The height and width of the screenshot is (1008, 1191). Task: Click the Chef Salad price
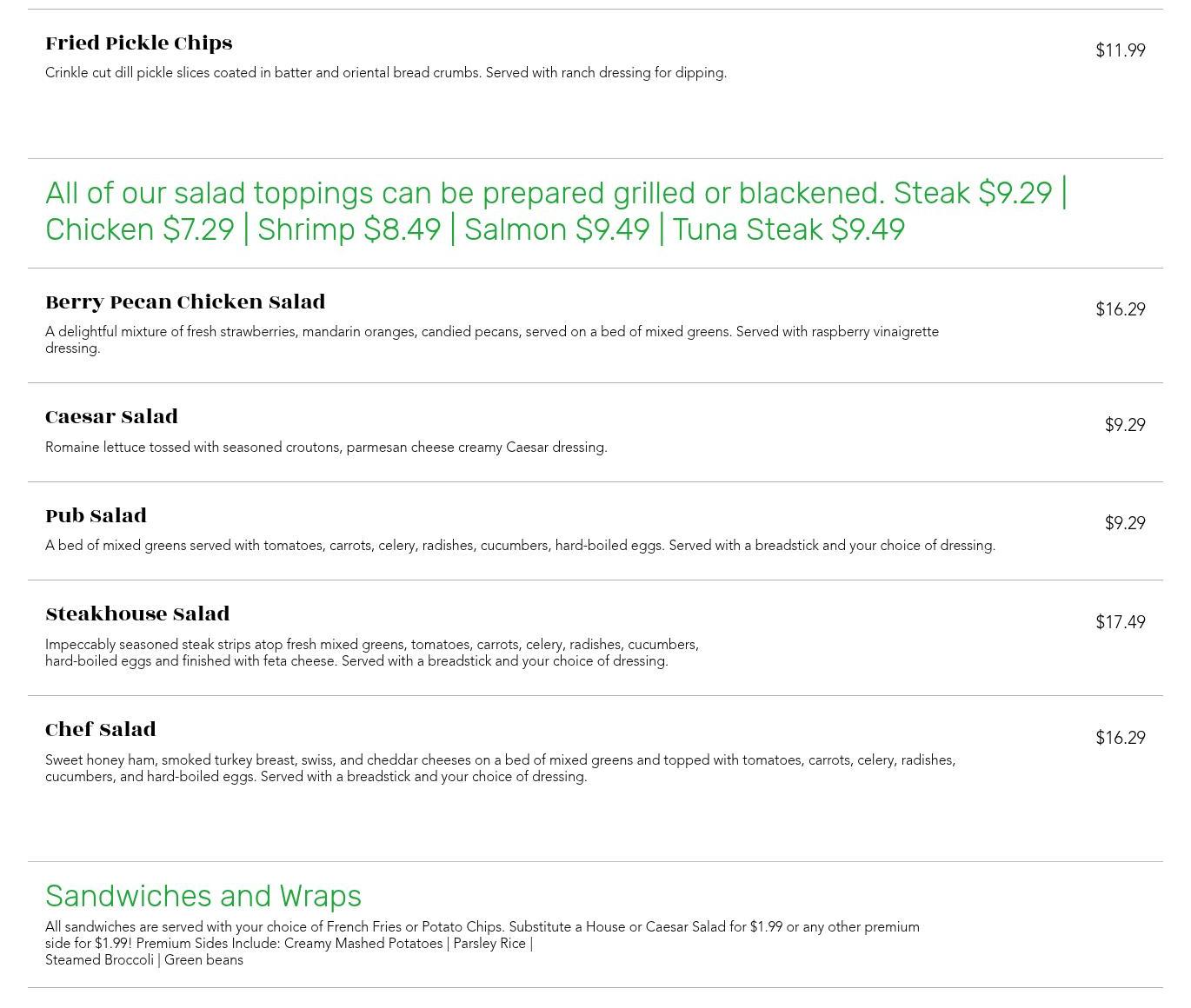(1120, 738)
